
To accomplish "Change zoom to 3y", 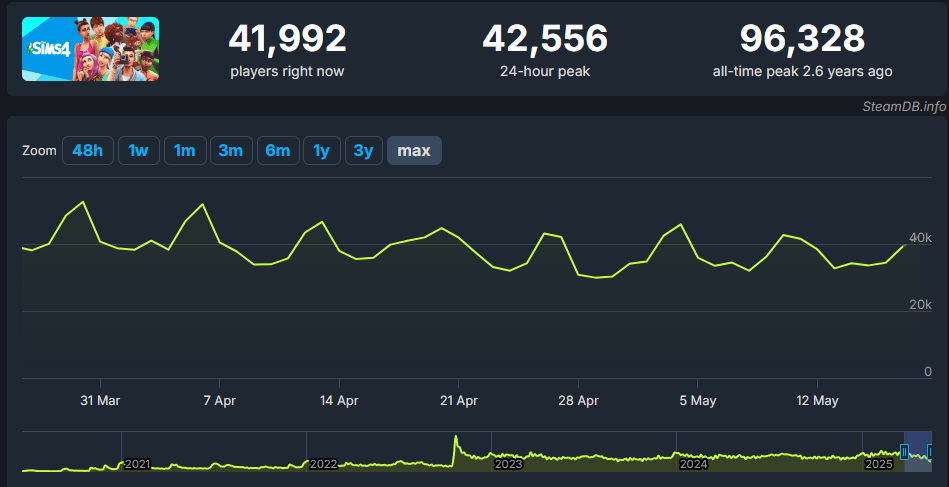I will (x=364, y=150).
